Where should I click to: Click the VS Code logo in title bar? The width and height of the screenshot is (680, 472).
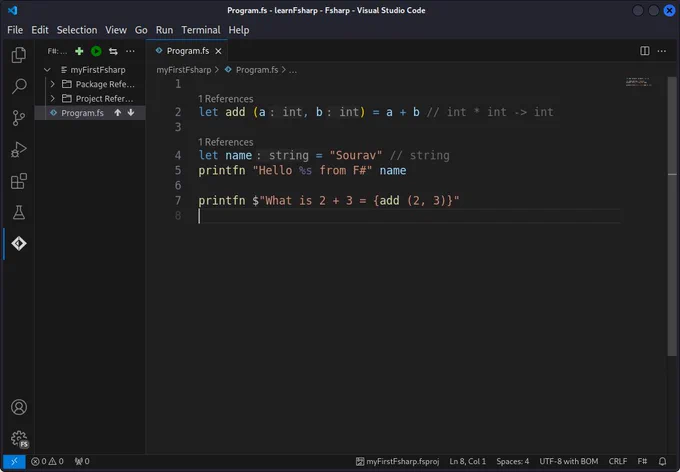[x=13, y=10]
